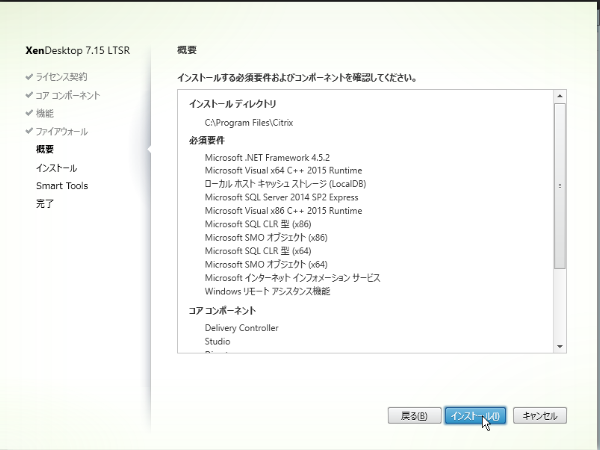
Task: Click Microsoft SMO オブジェクト (x86) entry
Action: (266, 238)
